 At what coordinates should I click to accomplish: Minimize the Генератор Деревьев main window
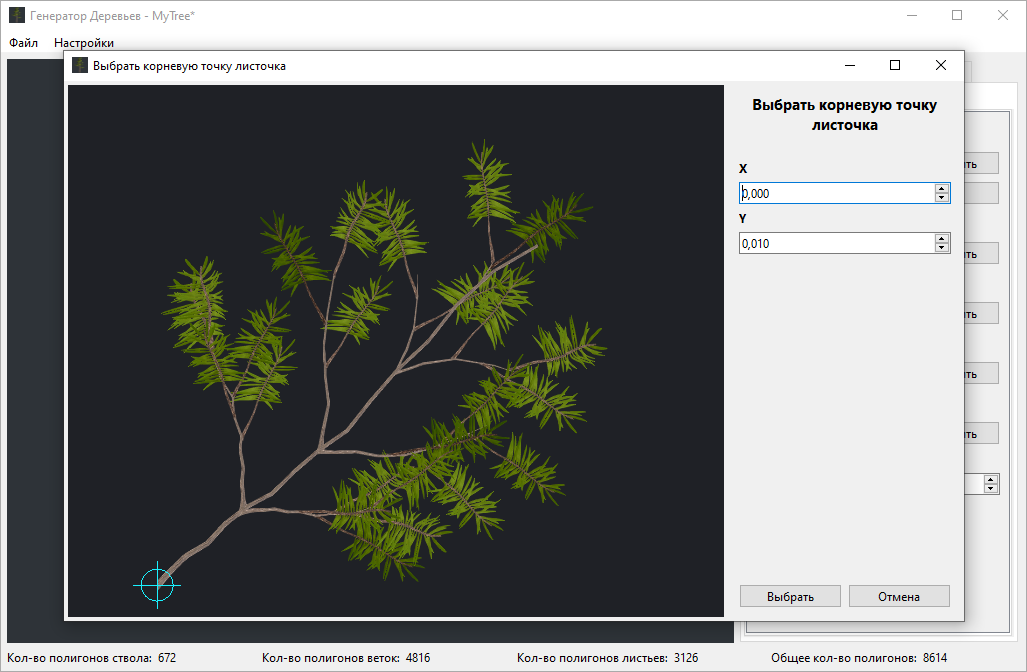pyautogui.click(x=912, y=15)
